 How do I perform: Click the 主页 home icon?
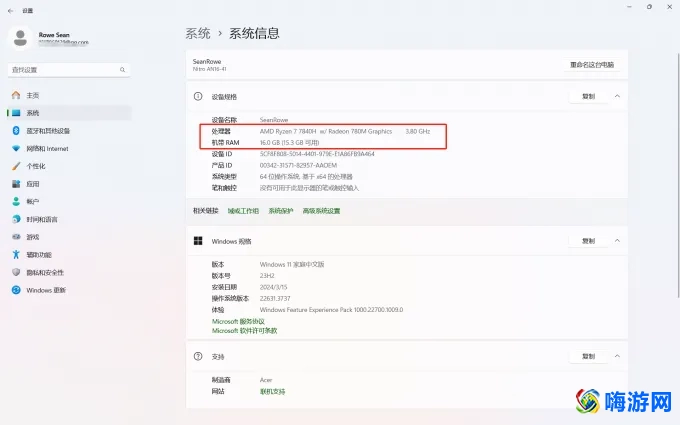[16, 95]
